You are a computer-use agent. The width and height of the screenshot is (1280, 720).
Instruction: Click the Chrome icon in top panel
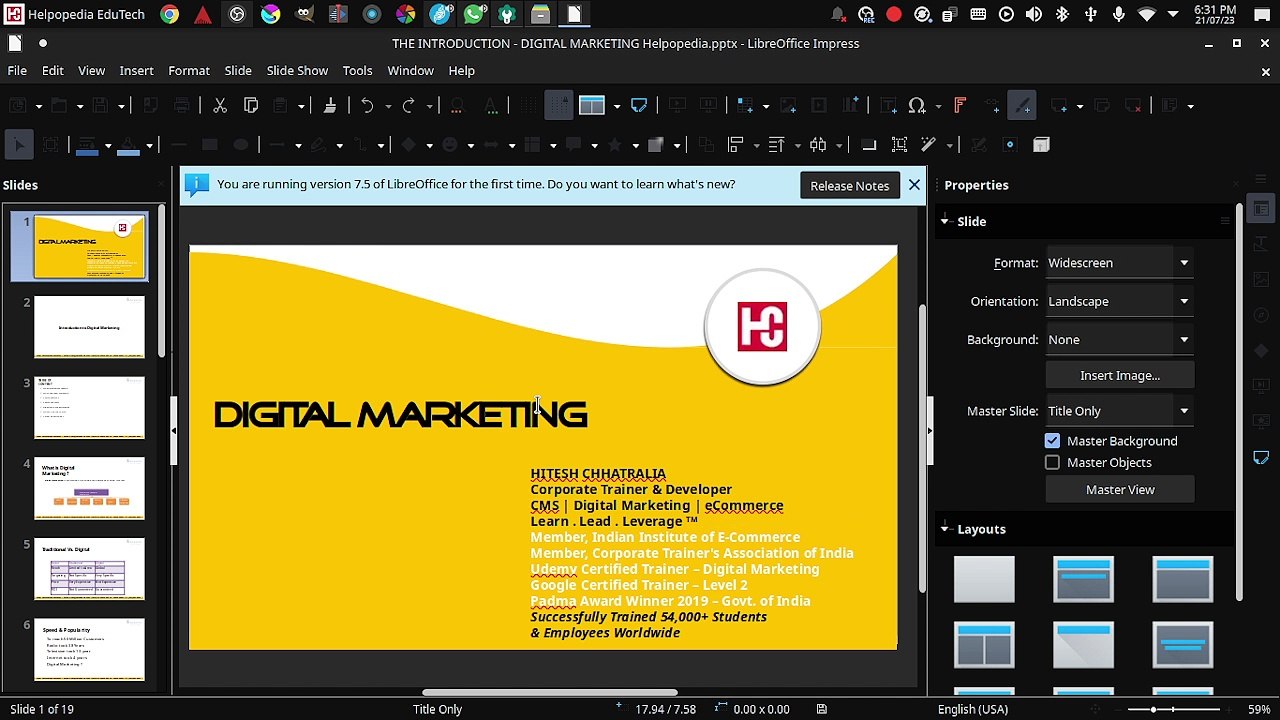coord(170,14)
